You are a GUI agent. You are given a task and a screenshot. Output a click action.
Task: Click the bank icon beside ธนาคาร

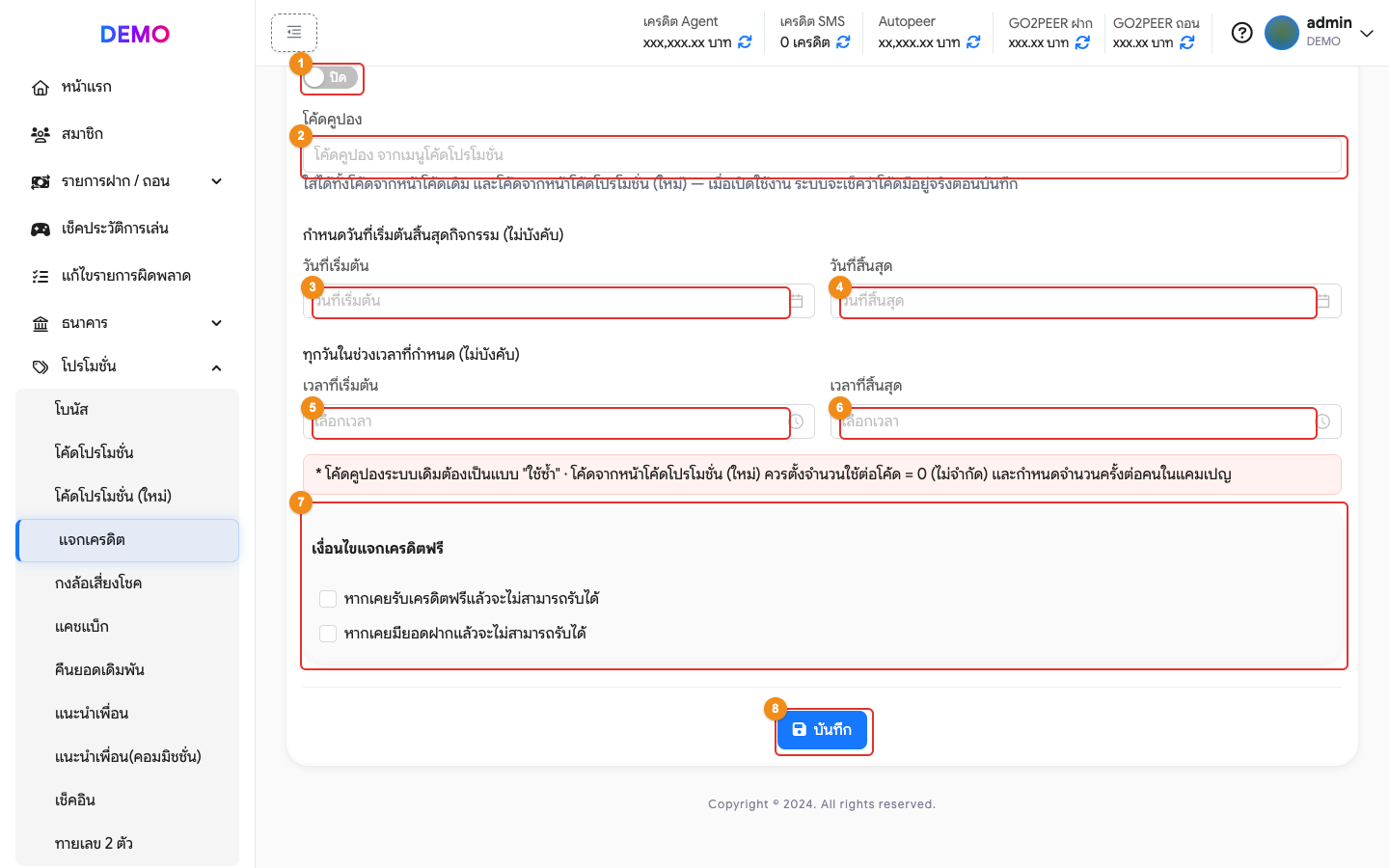(x=41, y=324)
